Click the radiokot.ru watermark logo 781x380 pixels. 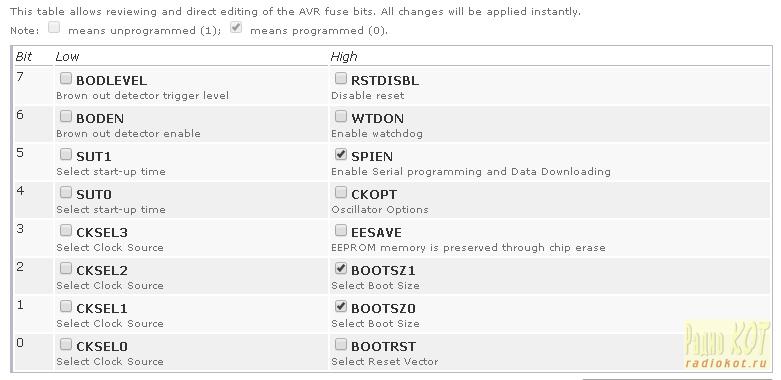[727, 345]
